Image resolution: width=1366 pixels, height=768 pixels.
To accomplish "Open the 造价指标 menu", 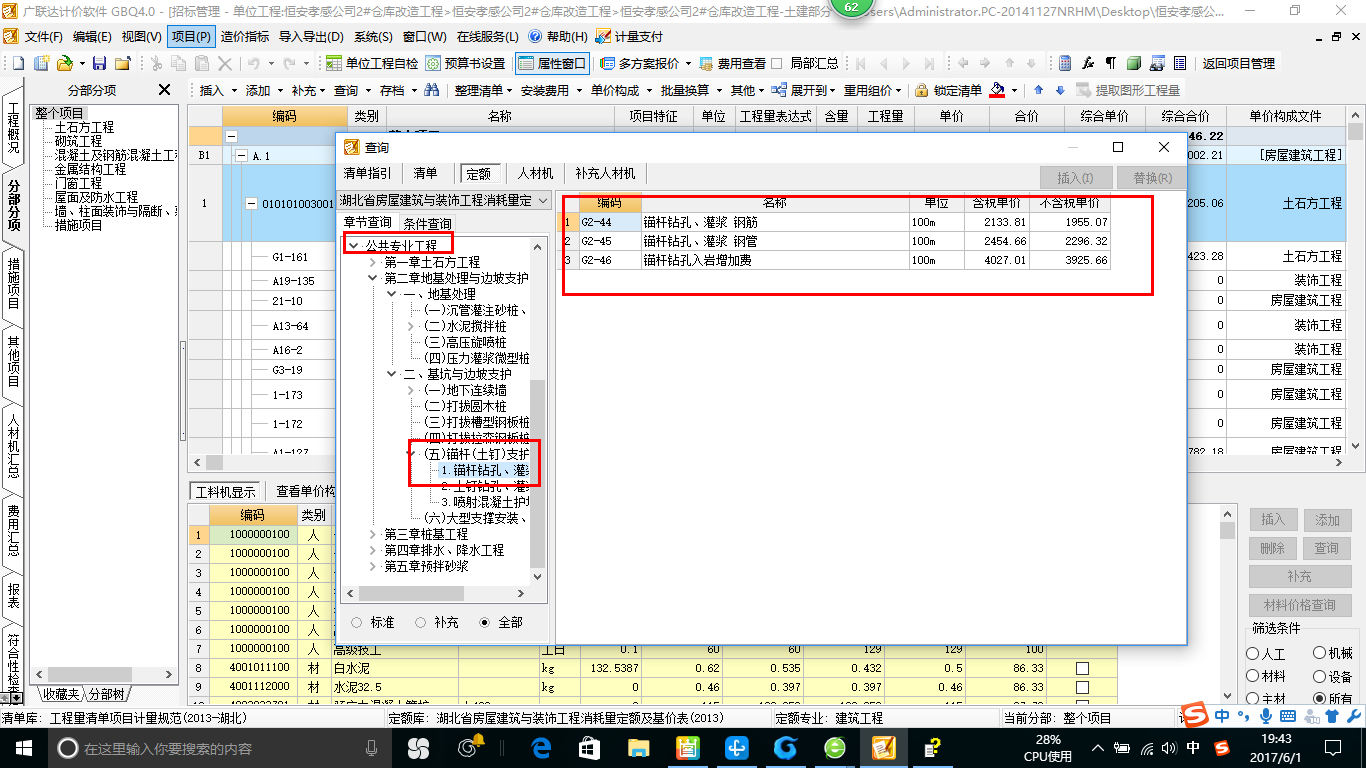I will [244, 37].
